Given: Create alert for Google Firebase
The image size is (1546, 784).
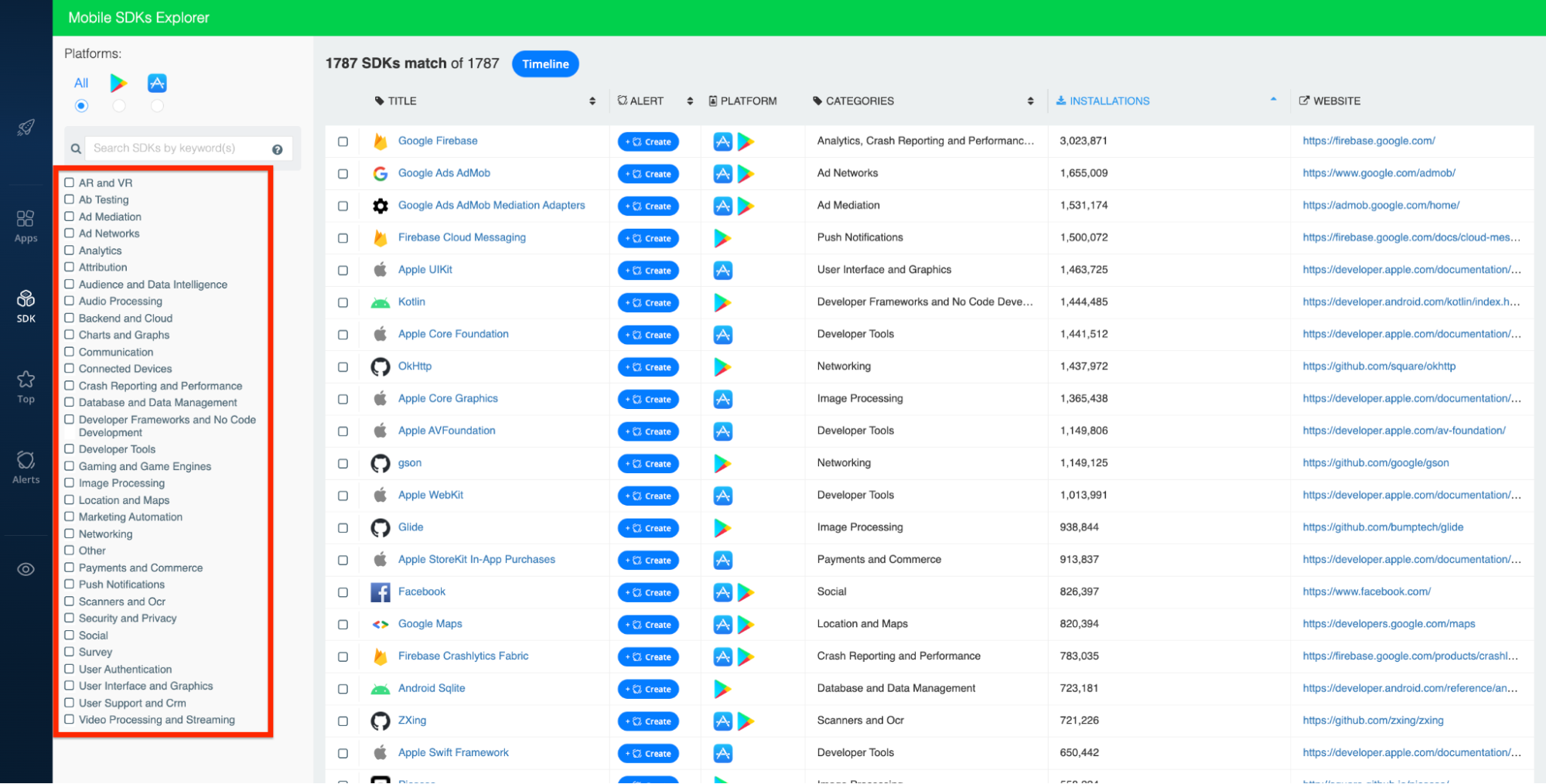Looking at the screenshot, I should (648, 141).
